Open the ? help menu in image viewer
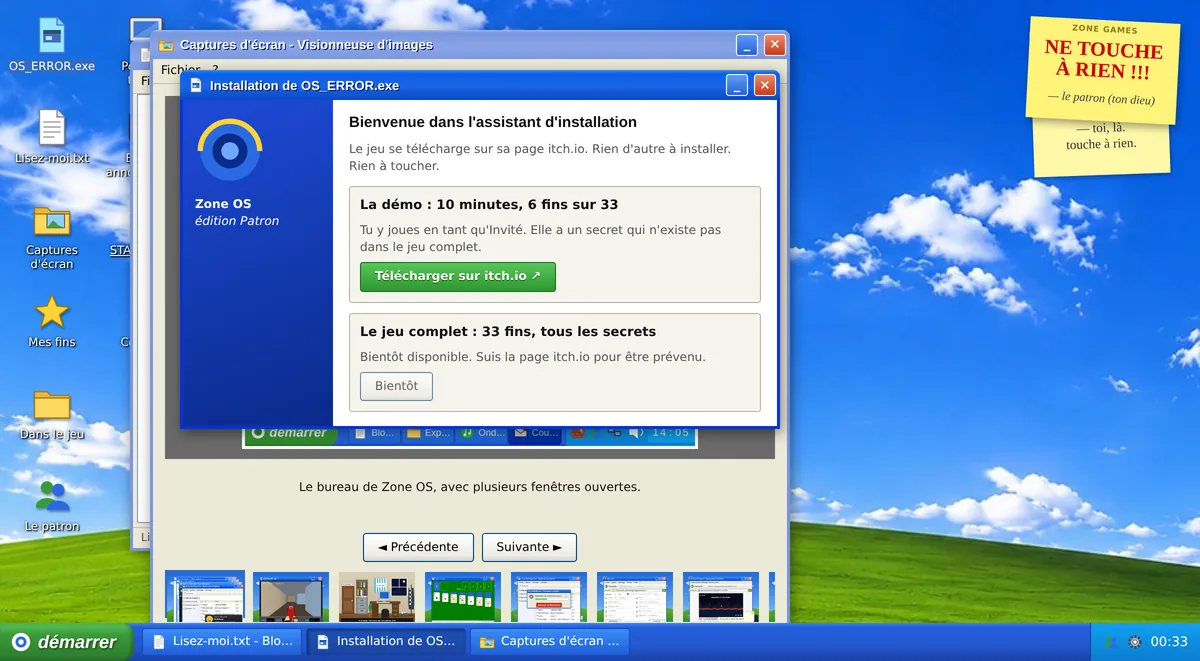Screen dimensions: 1200x661 pos(215,70)
